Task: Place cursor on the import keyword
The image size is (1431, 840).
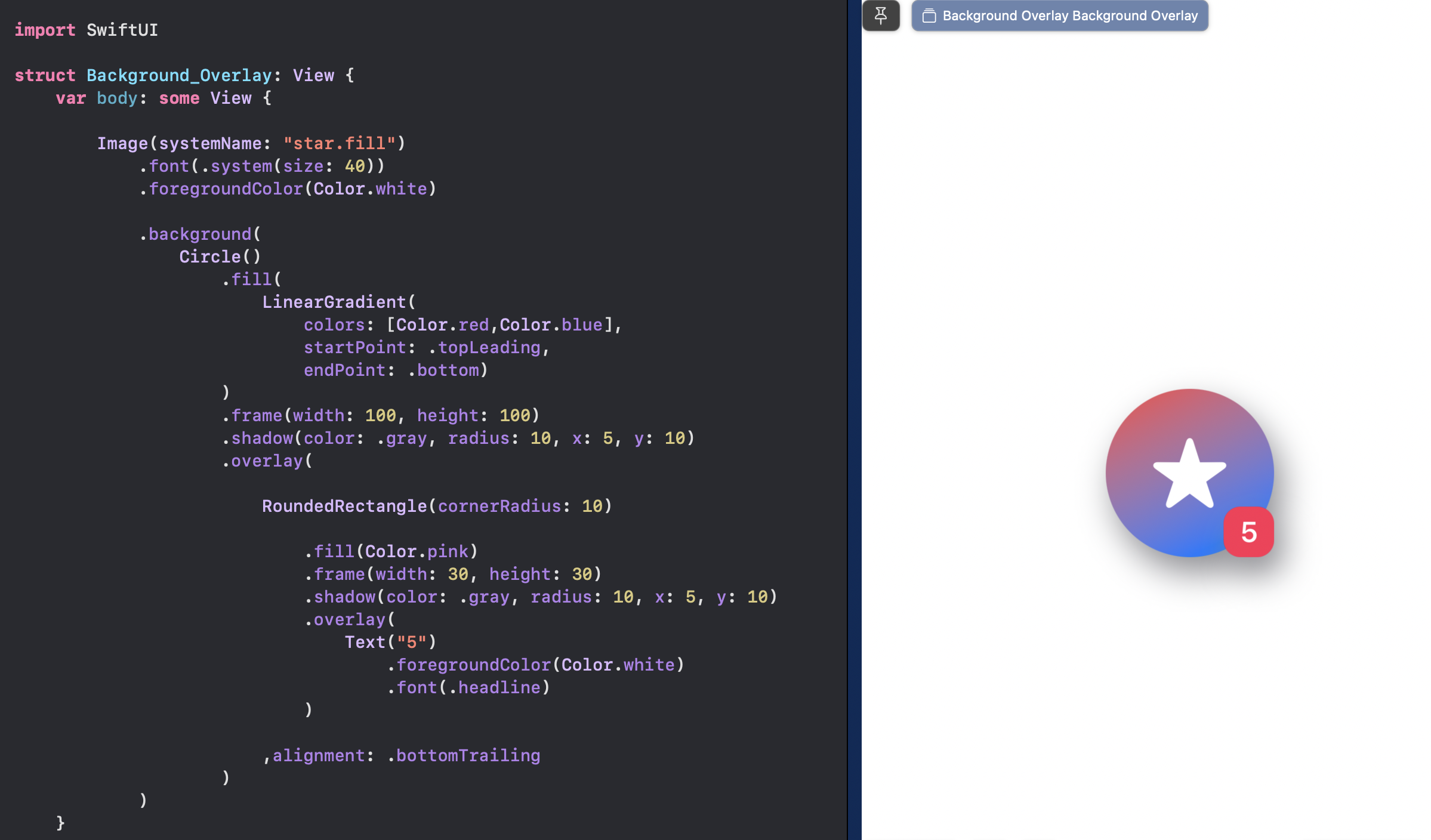Action: [45, 30]
